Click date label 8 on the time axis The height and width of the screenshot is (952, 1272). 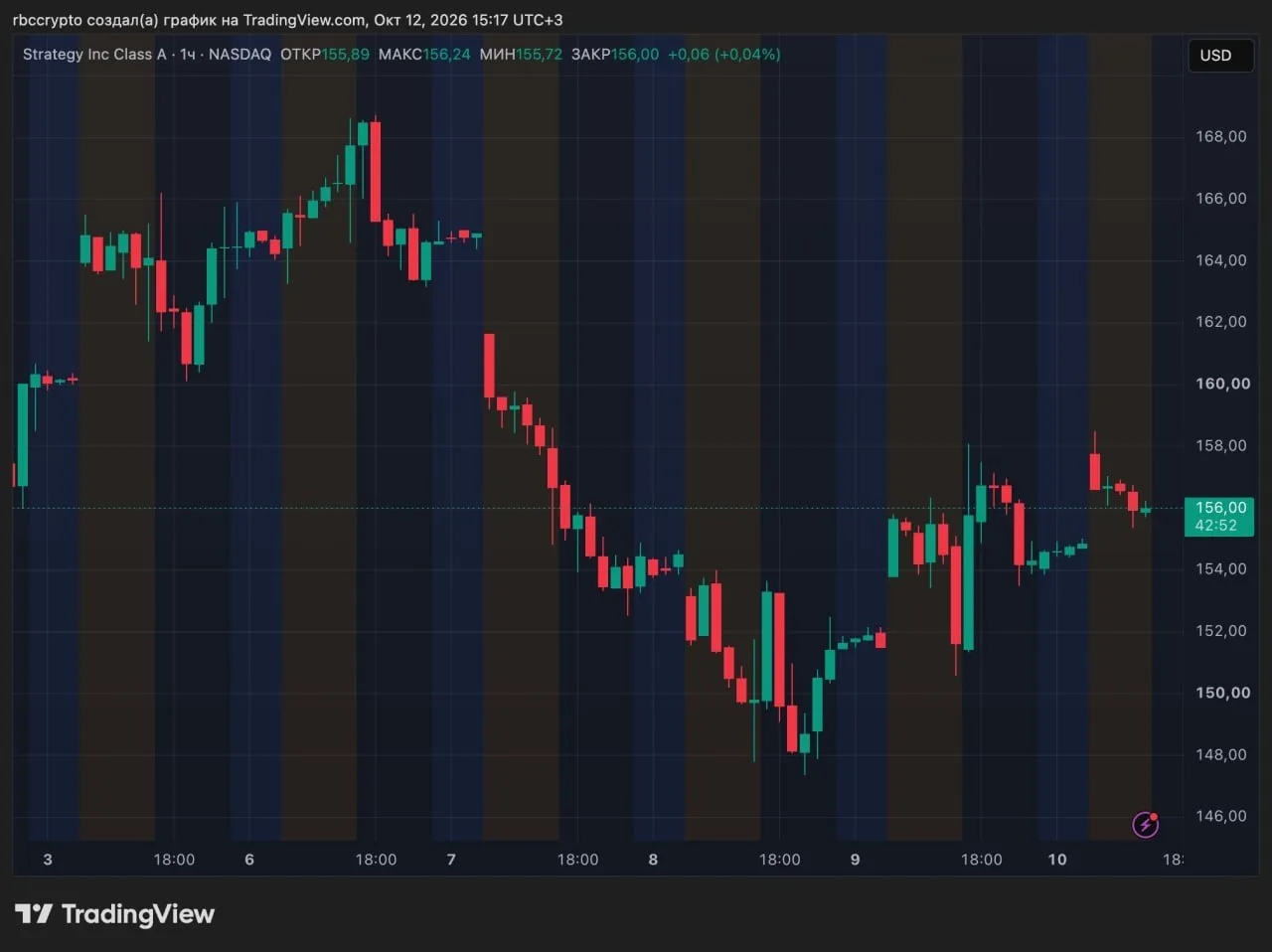click(653, 860)
